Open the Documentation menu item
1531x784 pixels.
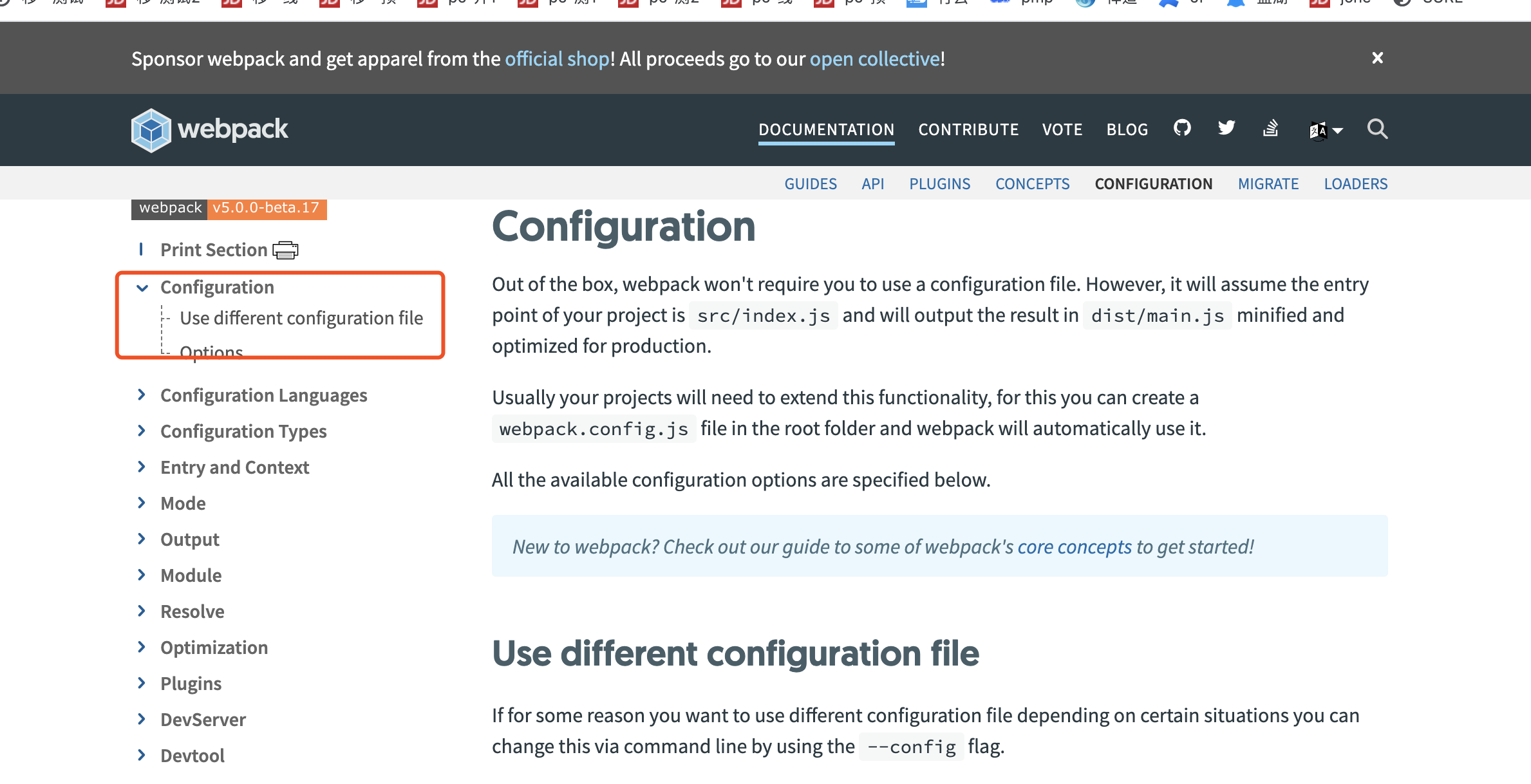tap(826, 129)
